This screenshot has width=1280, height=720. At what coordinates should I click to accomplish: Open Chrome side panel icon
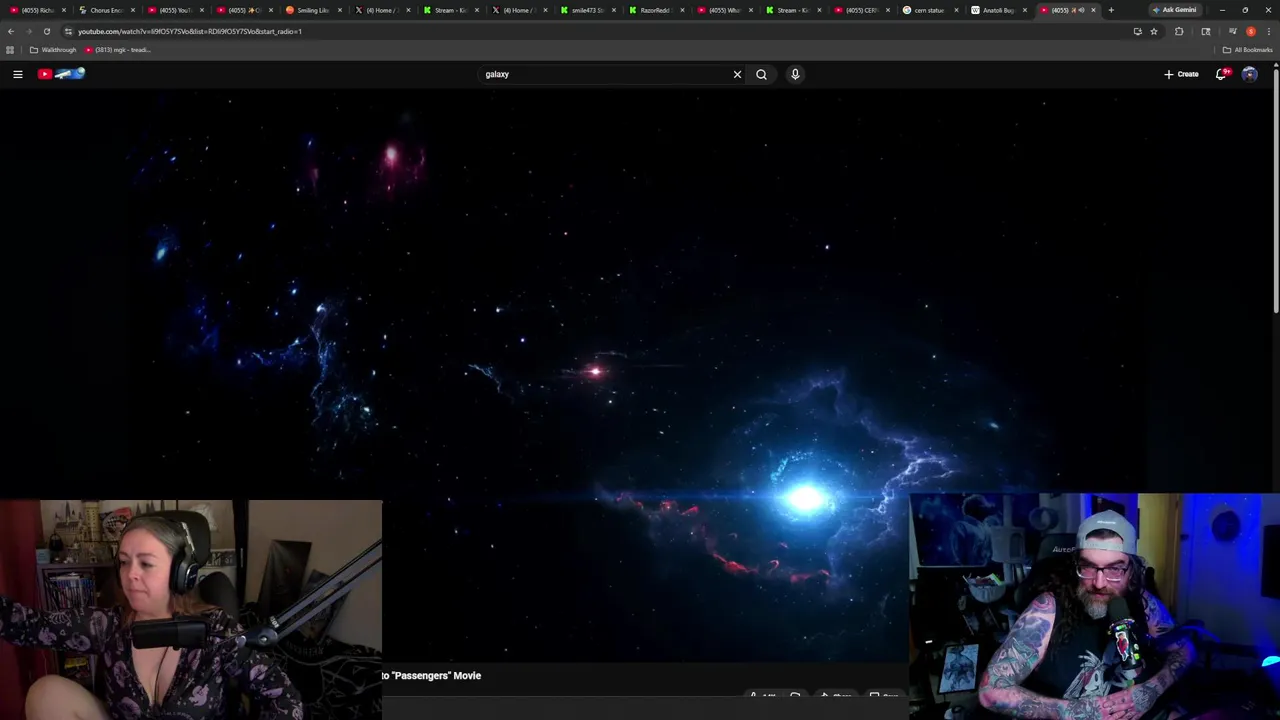pos(1205,31)
